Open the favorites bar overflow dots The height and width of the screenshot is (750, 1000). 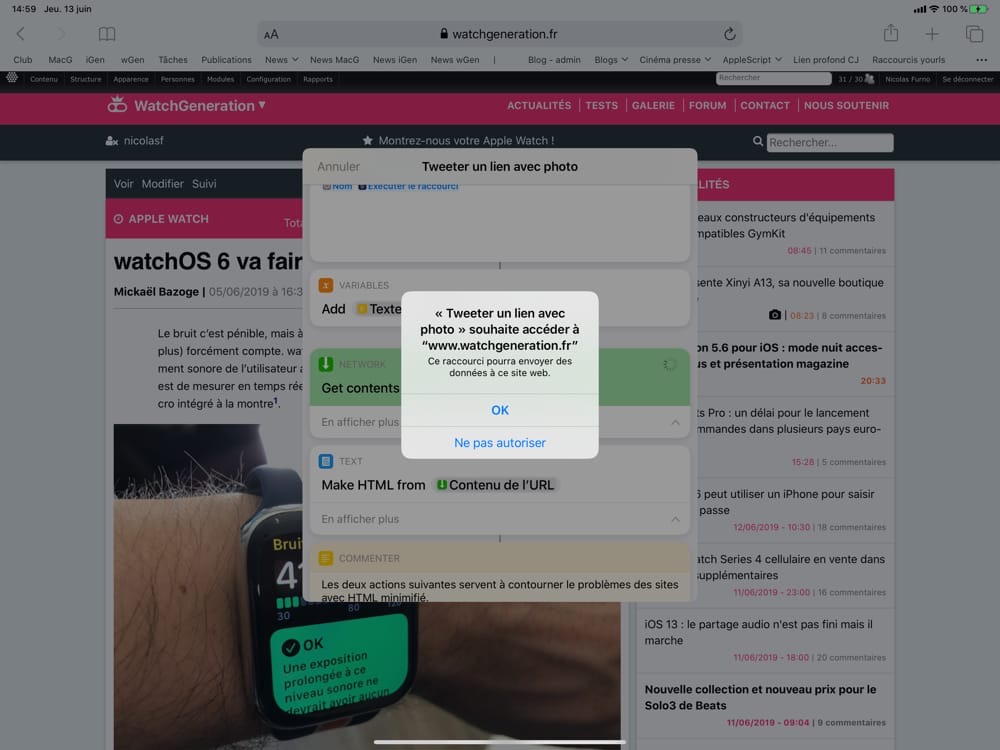click(x=981, y=60)
